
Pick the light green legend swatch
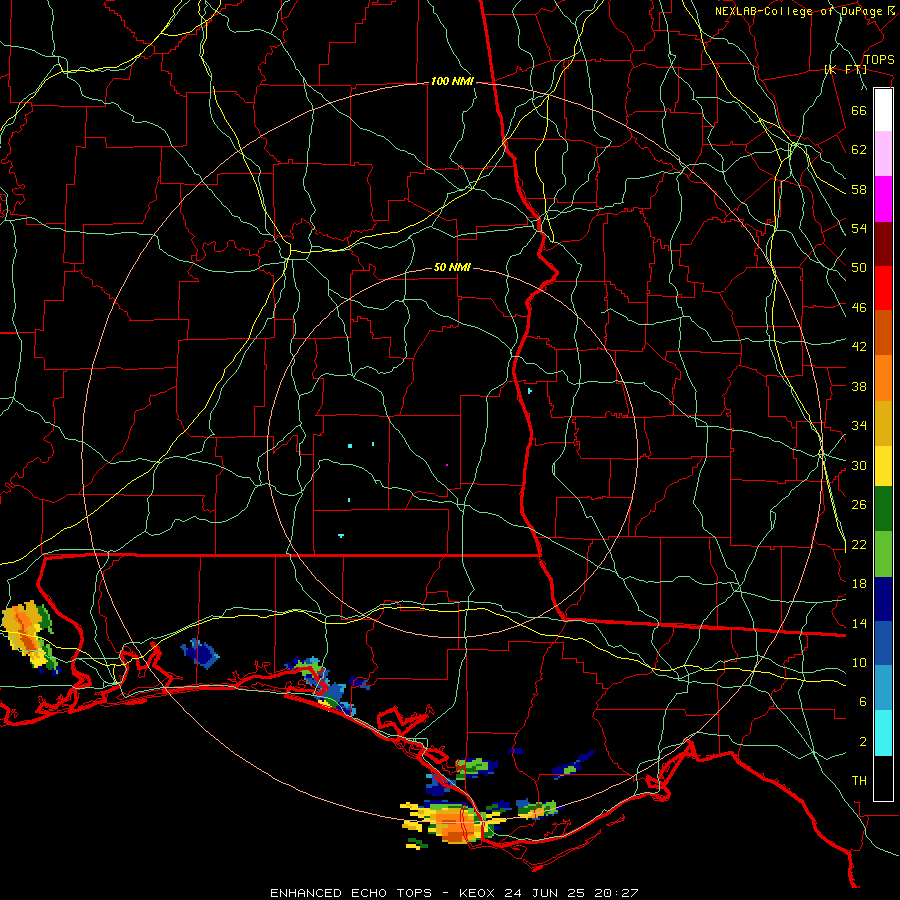[x=883, y=554]
